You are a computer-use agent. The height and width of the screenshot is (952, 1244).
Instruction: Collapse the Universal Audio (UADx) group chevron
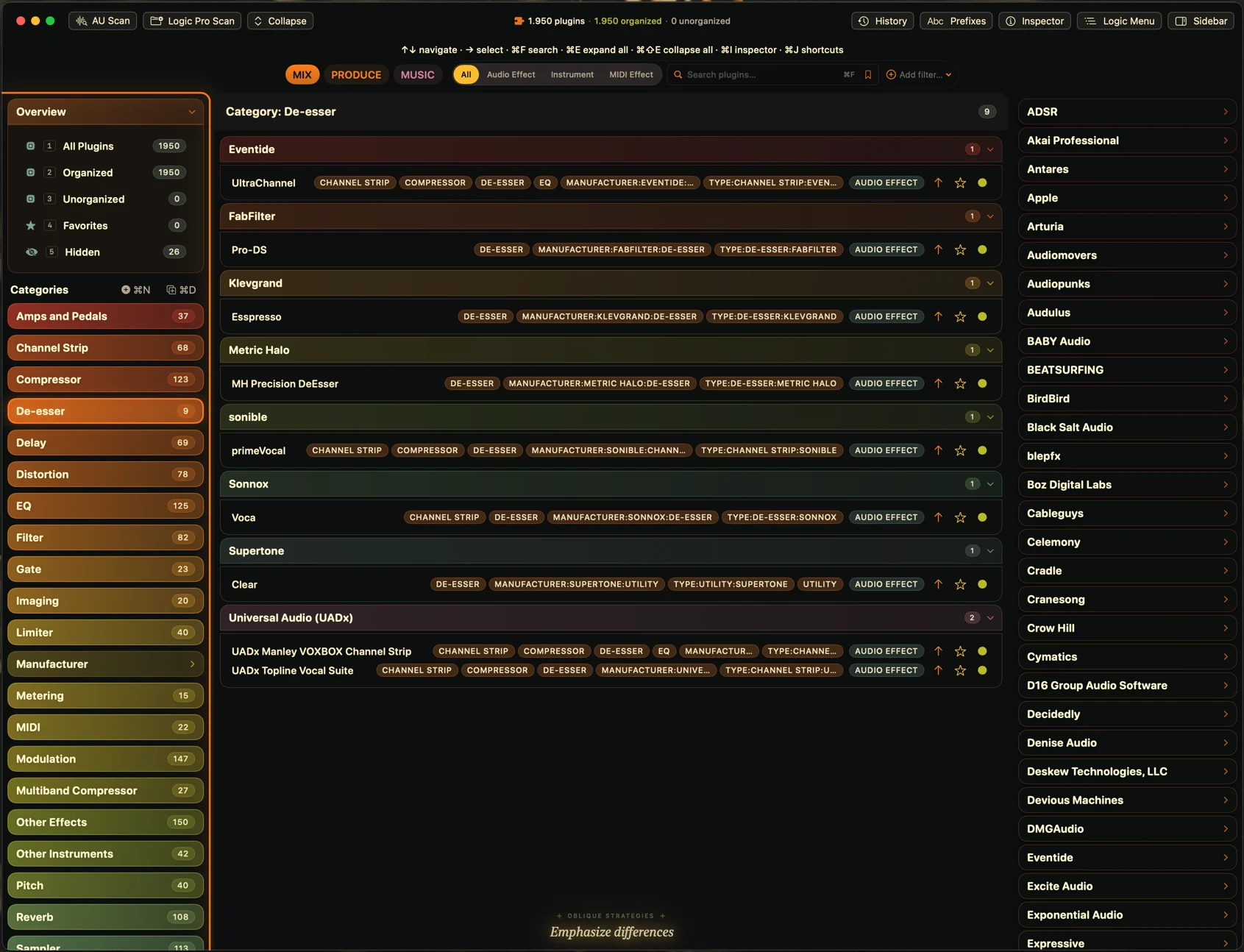[x=990, y=618]
